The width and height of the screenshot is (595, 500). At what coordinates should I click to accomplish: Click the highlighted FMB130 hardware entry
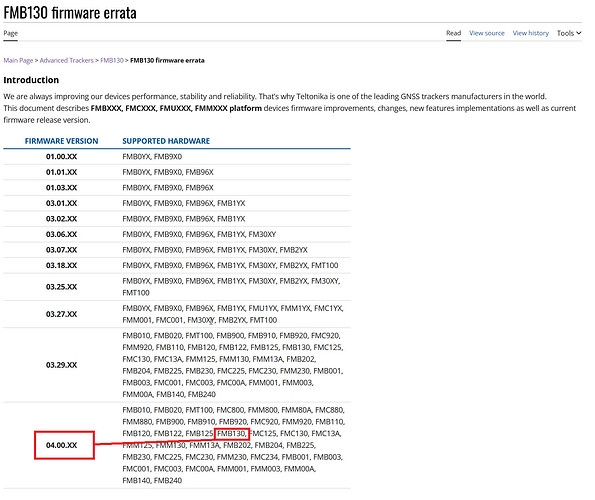pyautogui.click(x=231, y=433)
